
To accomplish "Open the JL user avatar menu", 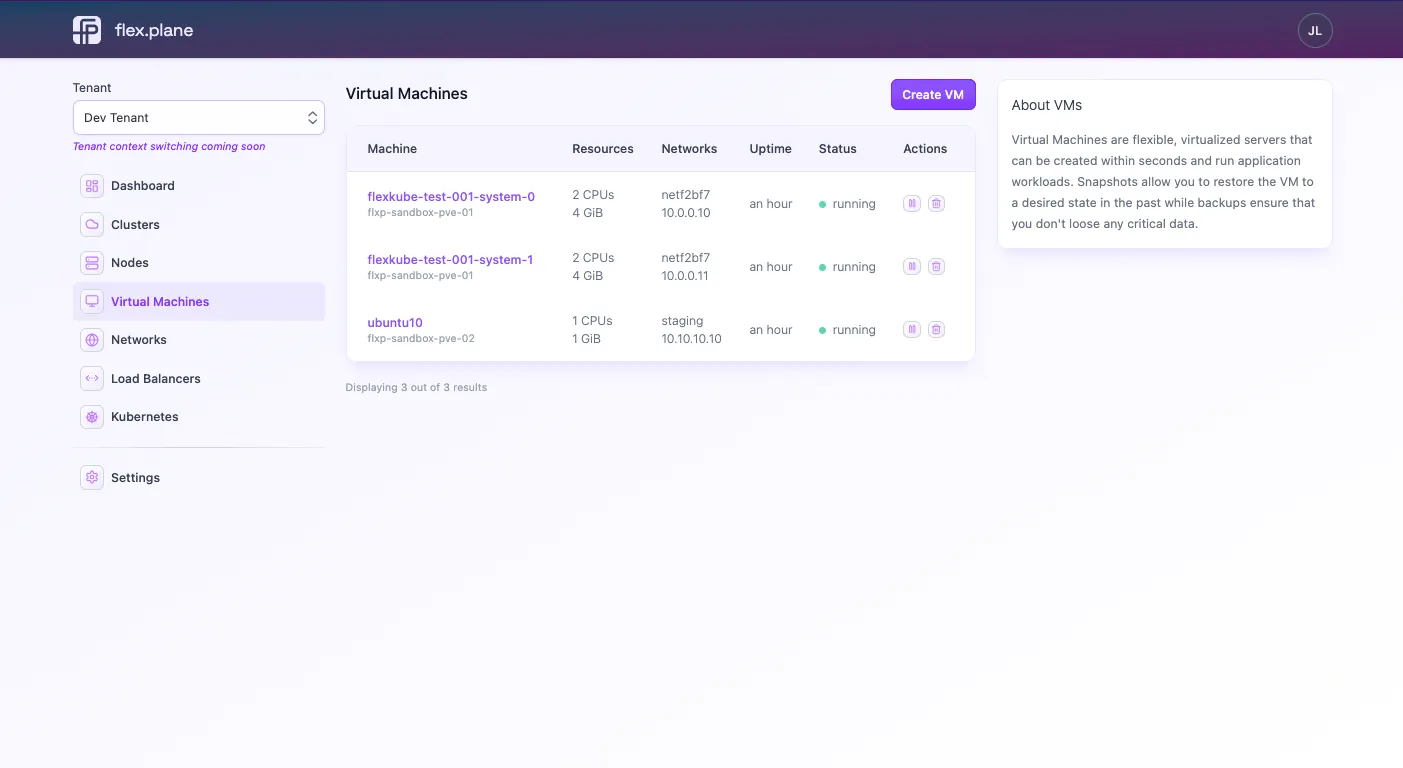I will 1315,31.
